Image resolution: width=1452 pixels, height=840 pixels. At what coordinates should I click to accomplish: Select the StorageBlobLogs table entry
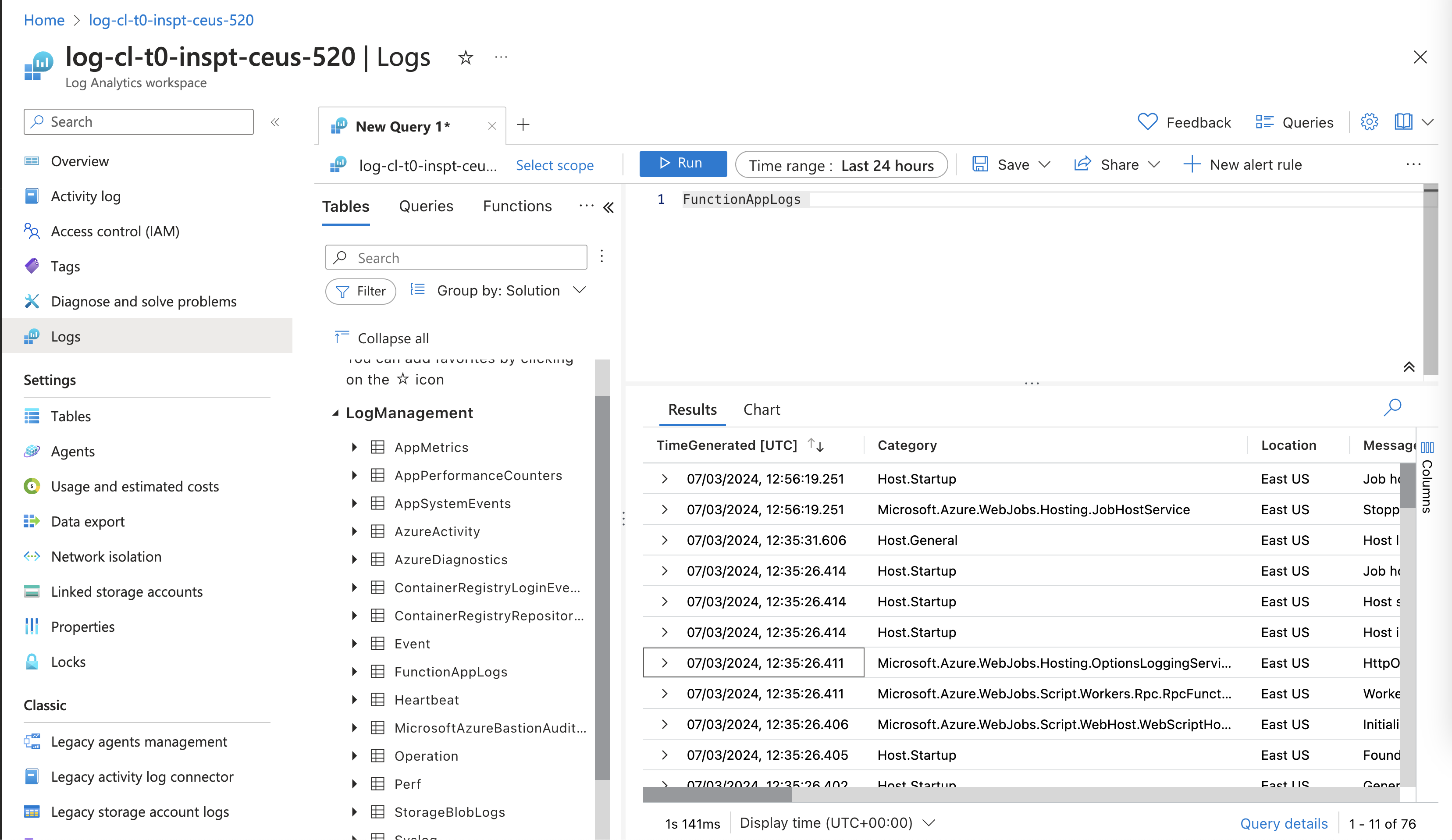(x=449, y=812)
